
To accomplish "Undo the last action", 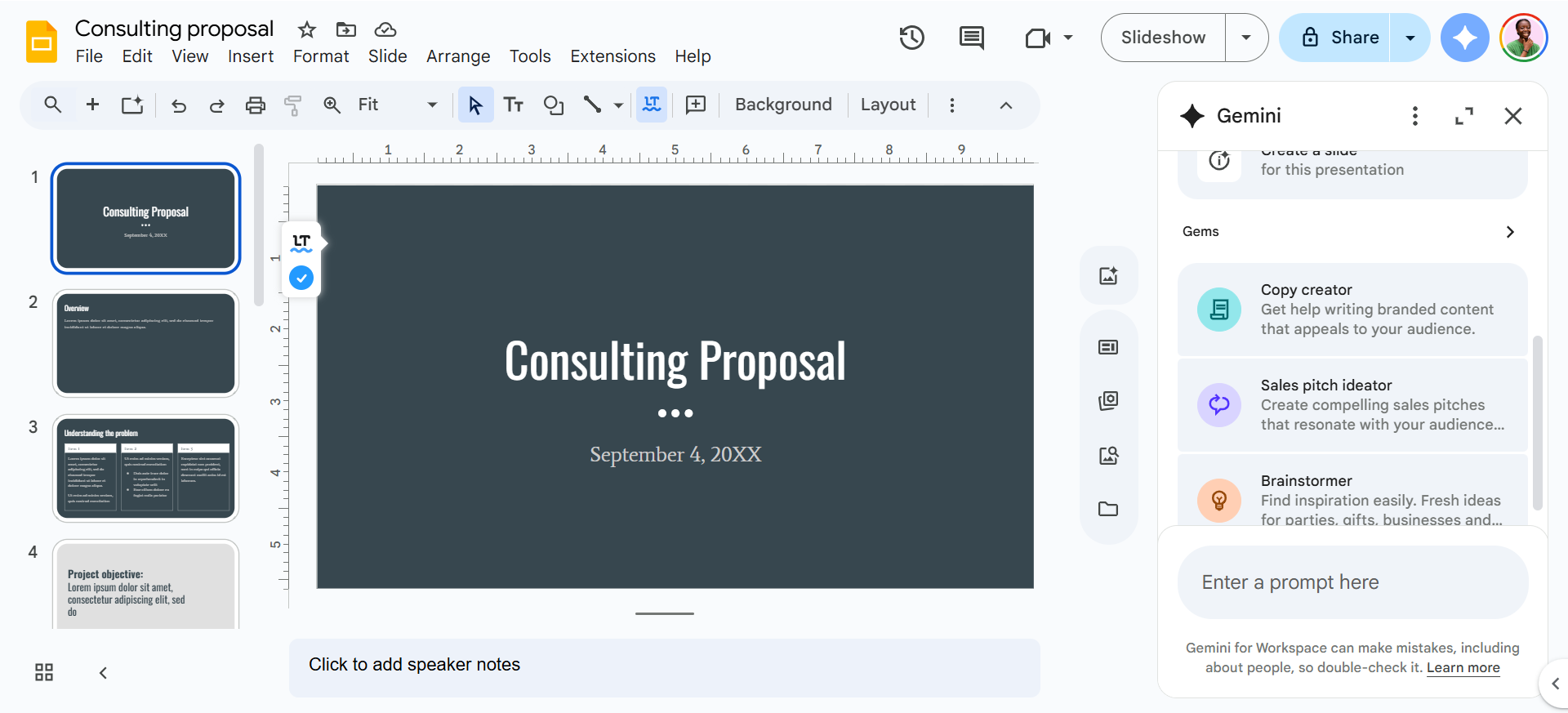I will [x=179, y=105].
